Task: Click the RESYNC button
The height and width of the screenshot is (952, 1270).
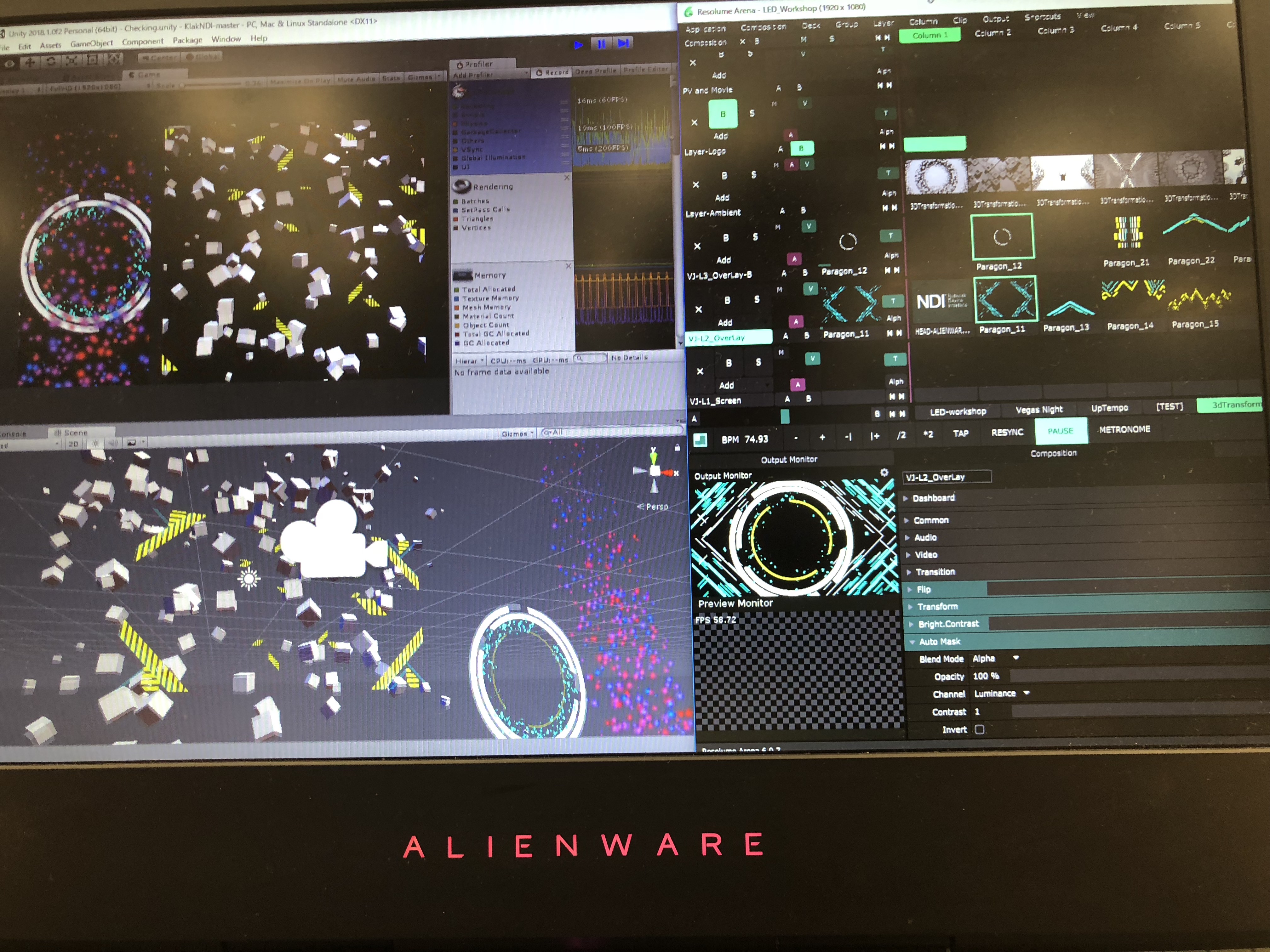Action: tap(1007, 432)
